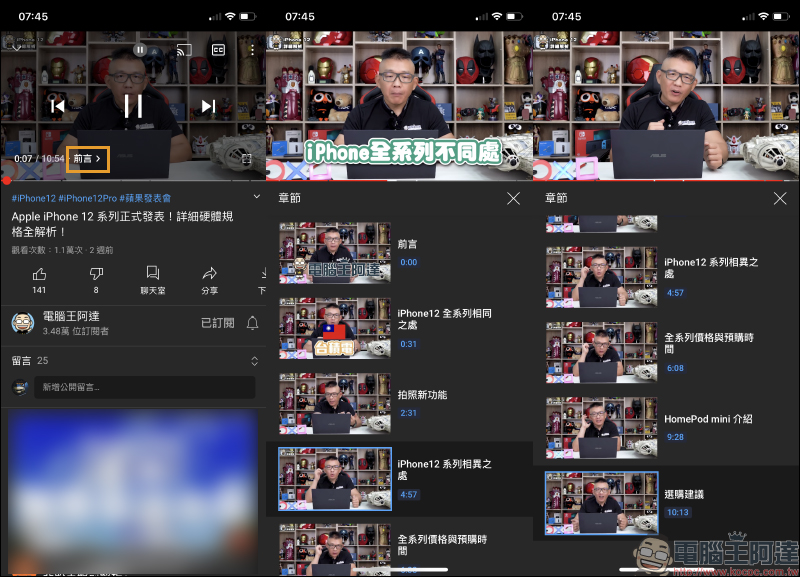Image resolution: width=800 pixels, height=577 pixels.
Task: Jump to timestamp 0:31
Action: click(x=408, y=344)
